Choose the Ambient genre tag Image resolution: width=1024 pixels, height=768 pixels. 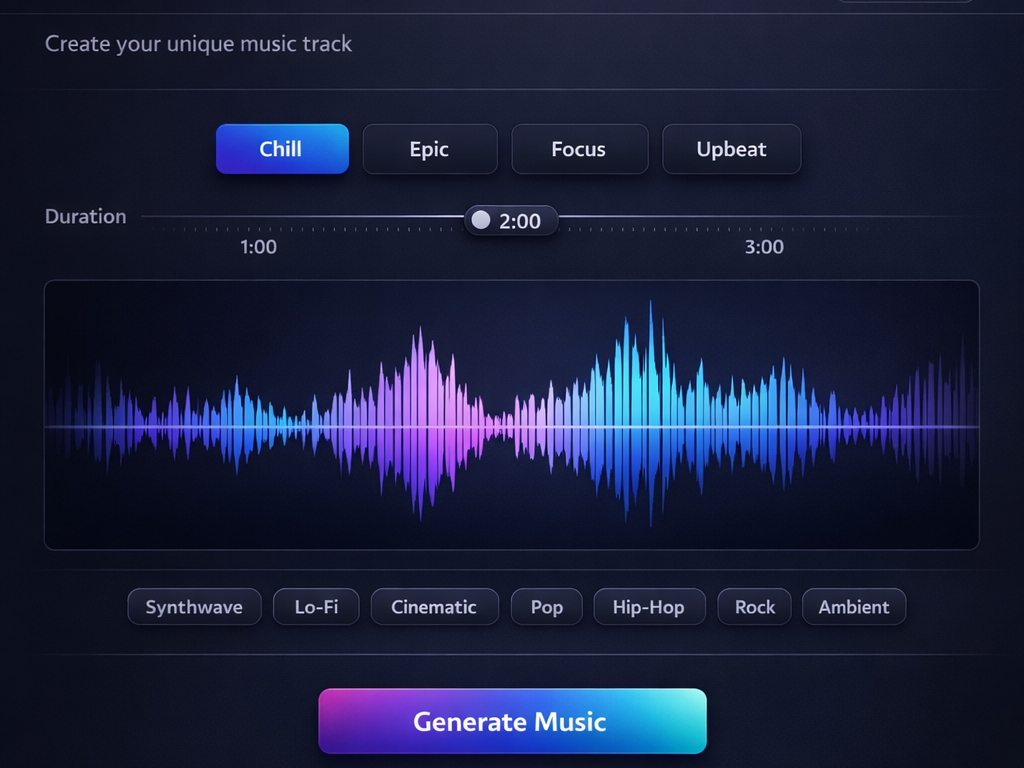pyautogui.click(x=853, y=606)
